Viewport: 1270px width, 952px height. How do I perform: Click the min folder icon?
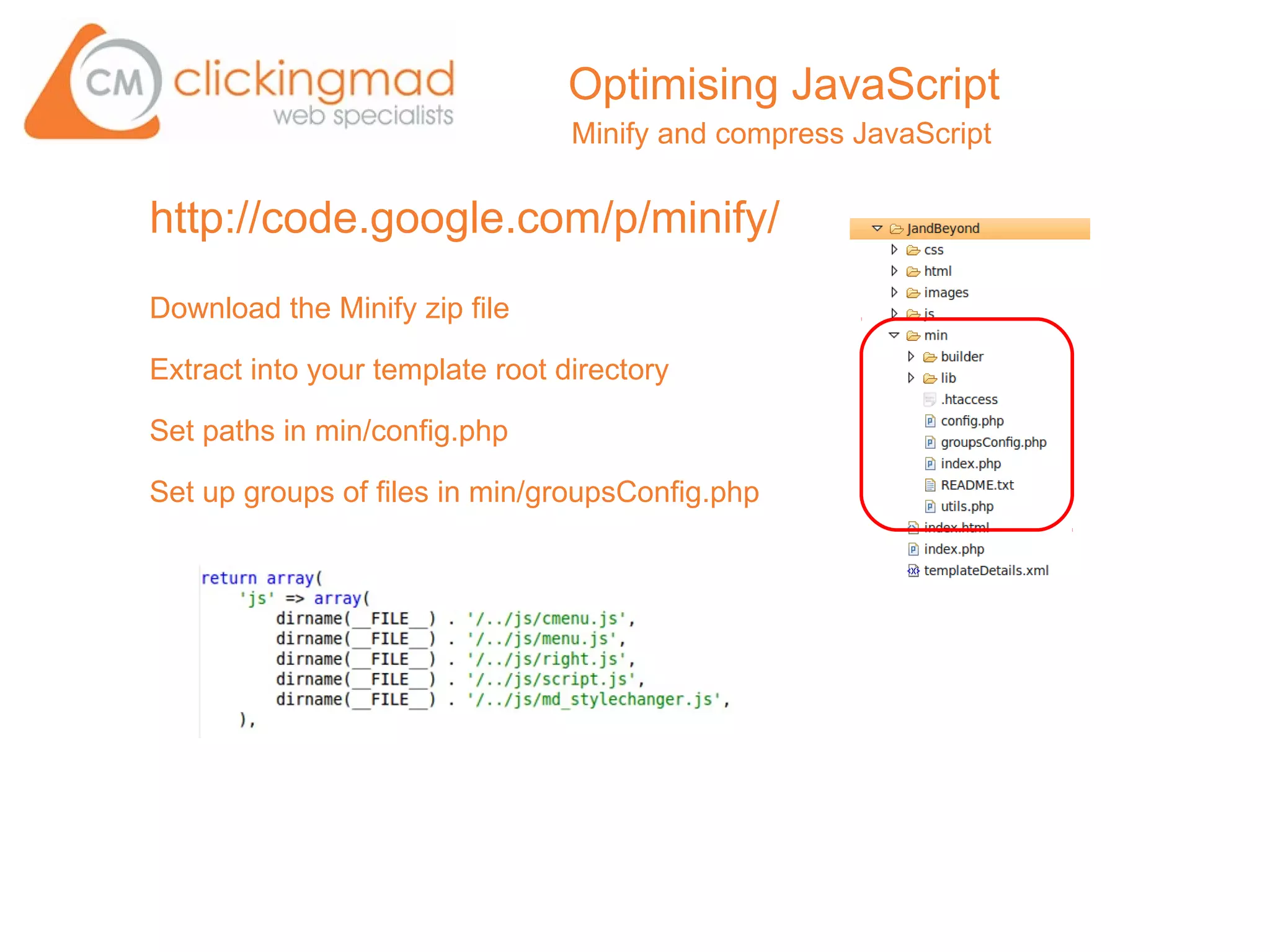click(913, 336)
